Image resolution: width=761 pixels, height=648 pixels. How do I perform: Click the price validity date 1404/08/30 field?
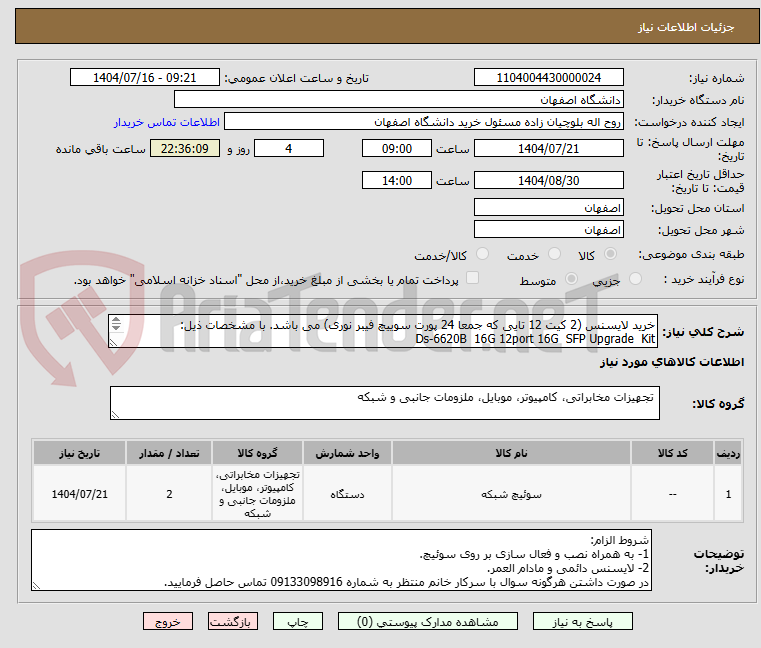click(548, 181)
